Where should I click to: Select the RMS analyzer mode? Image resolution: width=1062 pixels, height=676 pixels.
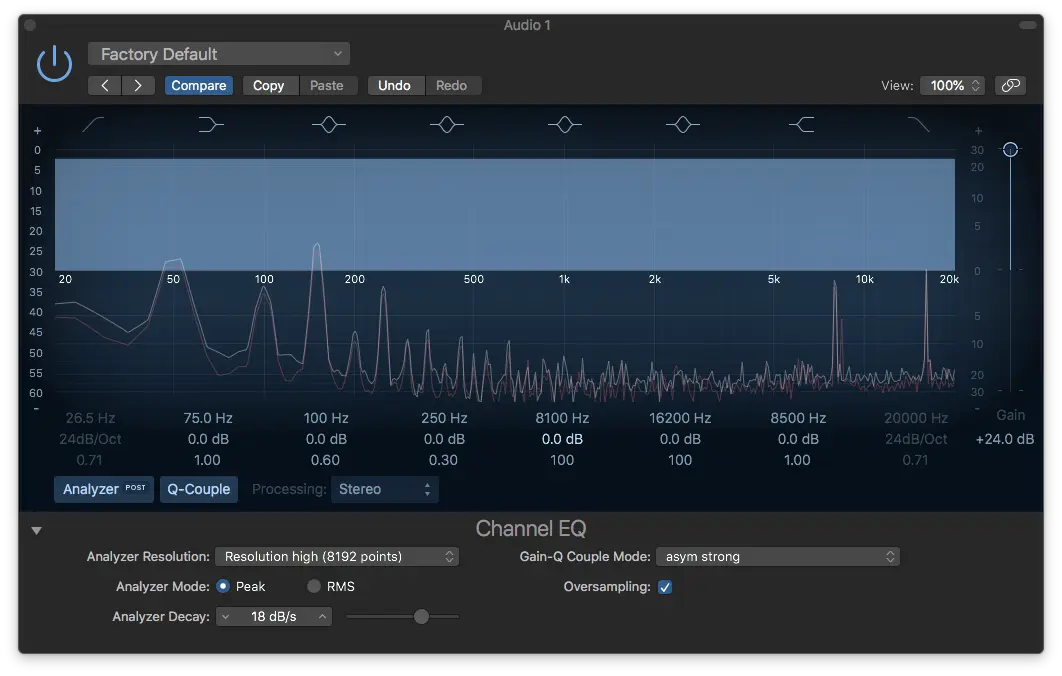point(314,587)
